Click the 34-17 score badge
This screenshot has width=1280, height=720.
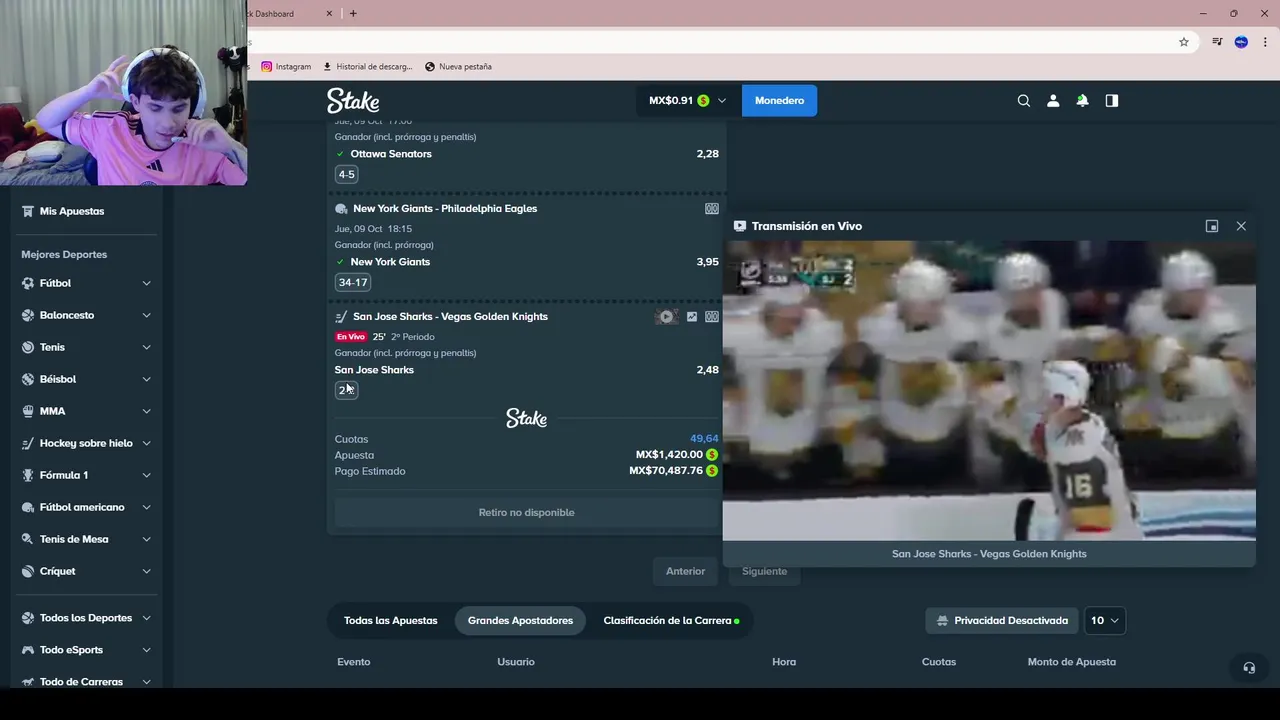pyautogui.click(x=353, y=282)
